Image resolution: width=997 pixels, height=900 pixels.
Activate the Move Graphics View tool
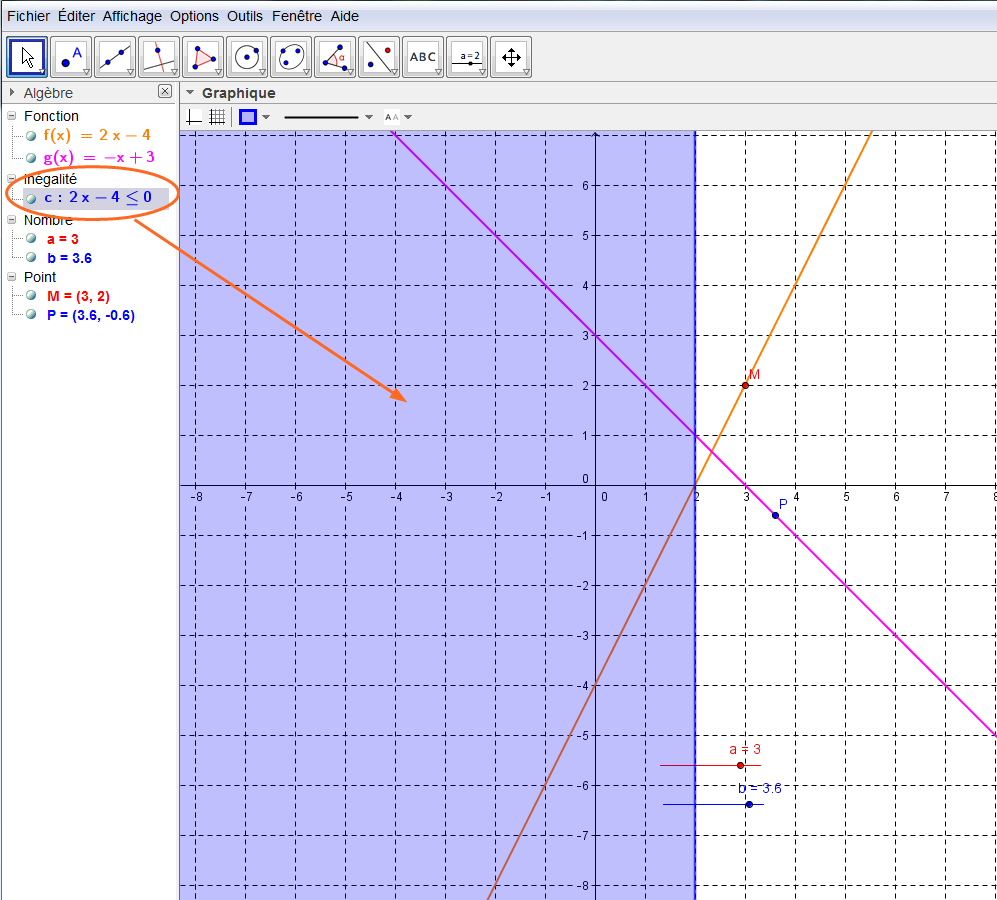(x=511, y=57)
